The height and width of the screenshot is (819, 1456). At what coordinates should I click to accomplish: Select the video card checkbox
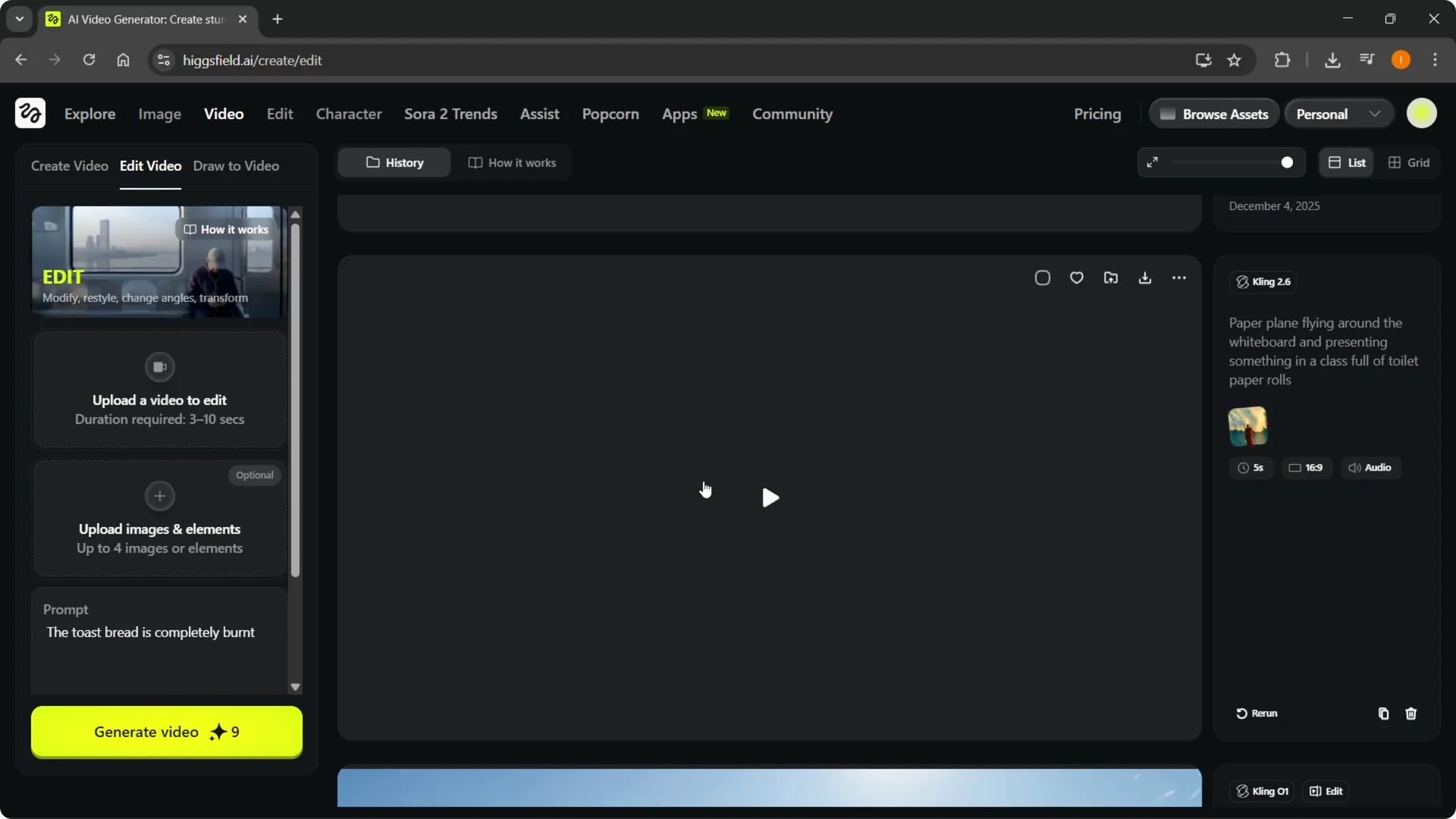point(1042,278)
